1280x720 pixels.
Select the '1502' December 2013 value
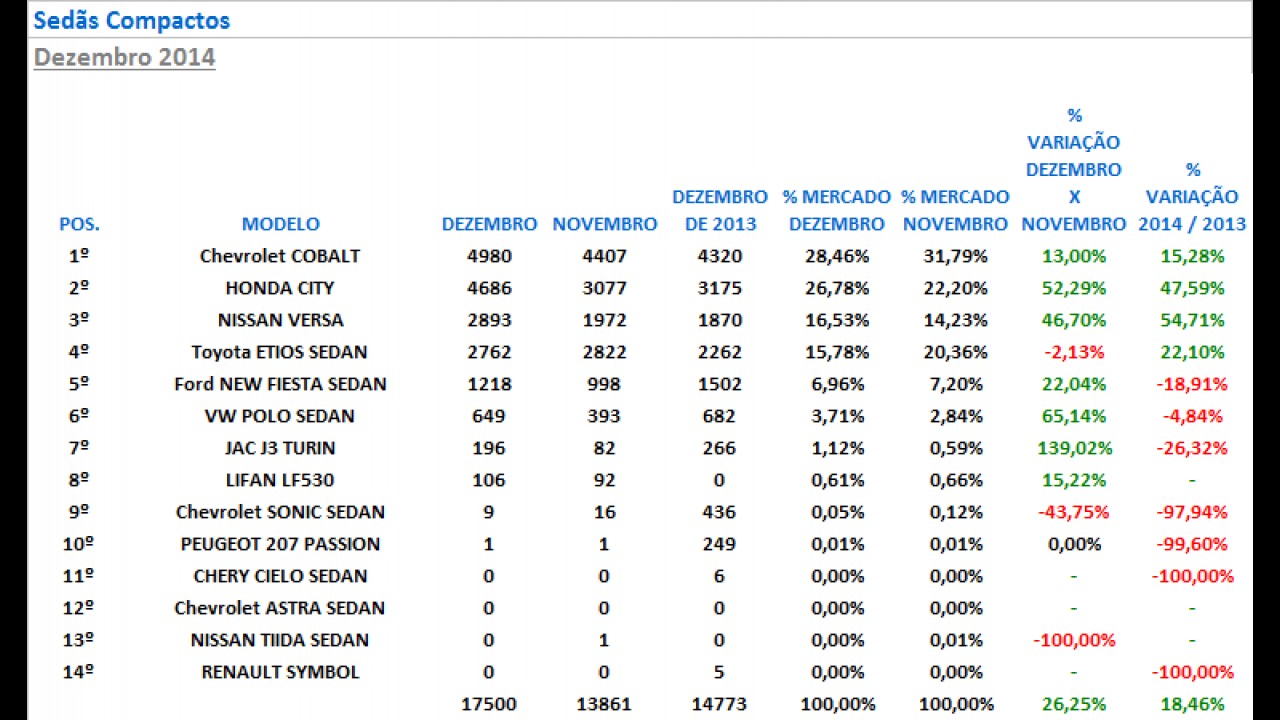(x=720, y=384)
